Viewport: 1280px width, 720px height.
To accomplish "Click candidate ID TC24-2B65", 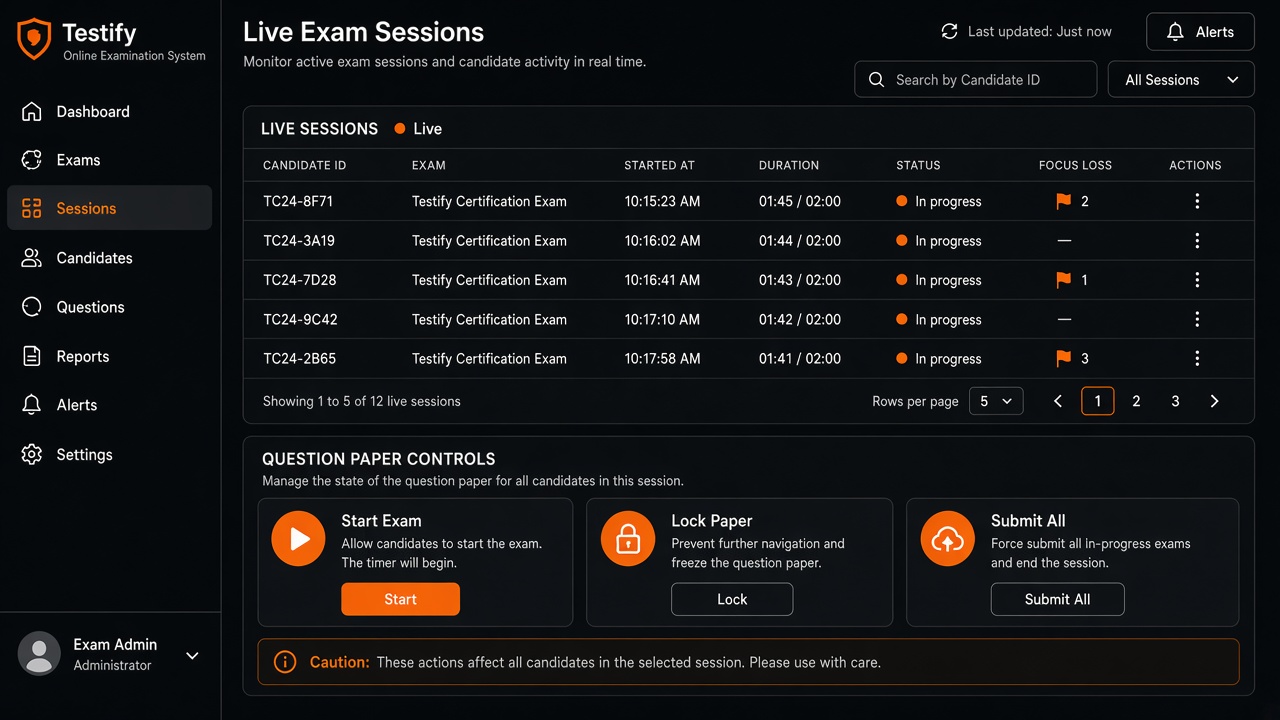I will click(299, 359).
